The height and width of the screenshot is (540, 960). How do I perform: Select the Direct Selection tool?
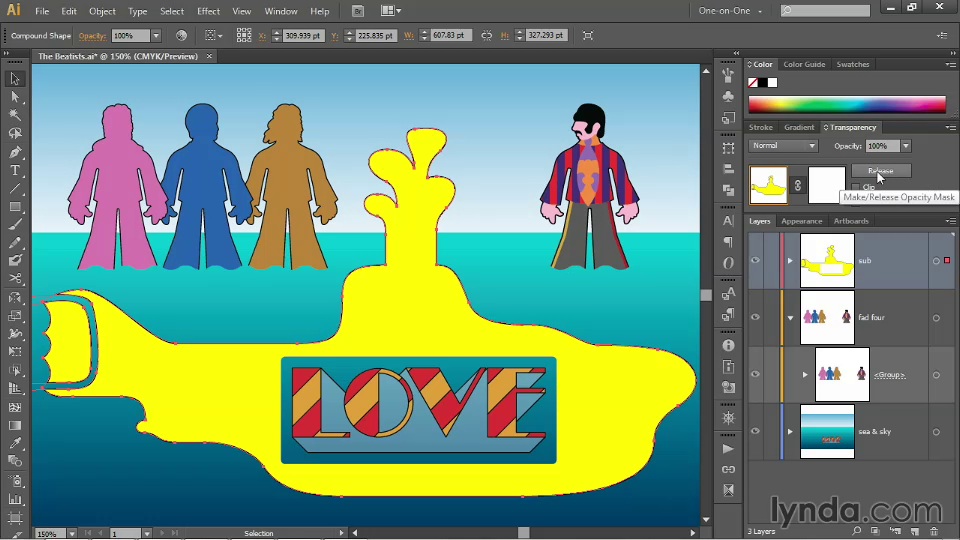(x=15, y=97)
